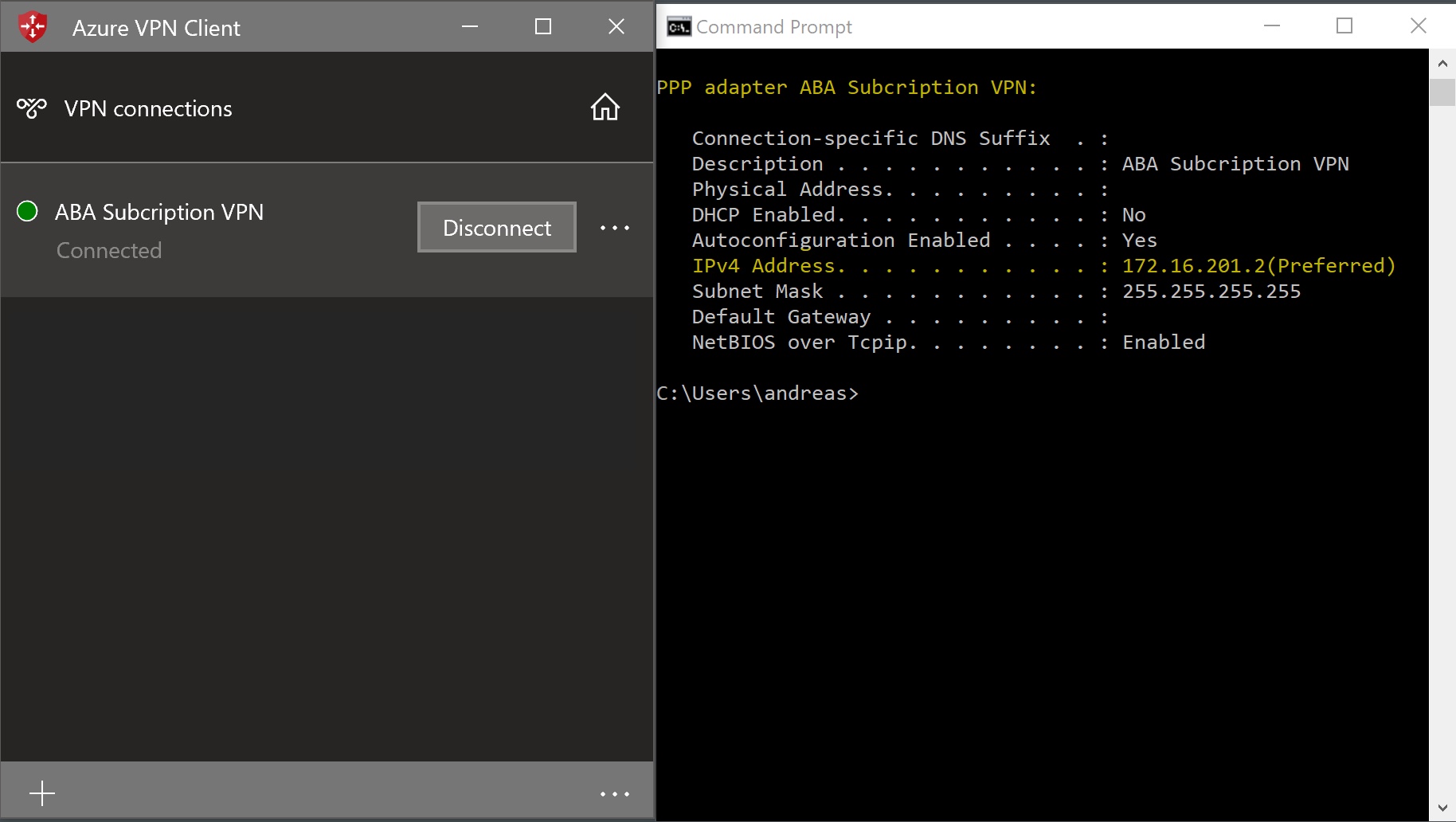The height and width of the screenshot is (822, 1456).
Task: Click the scroll-up arrow in Command Prompt
Action: coord(1443,62)
